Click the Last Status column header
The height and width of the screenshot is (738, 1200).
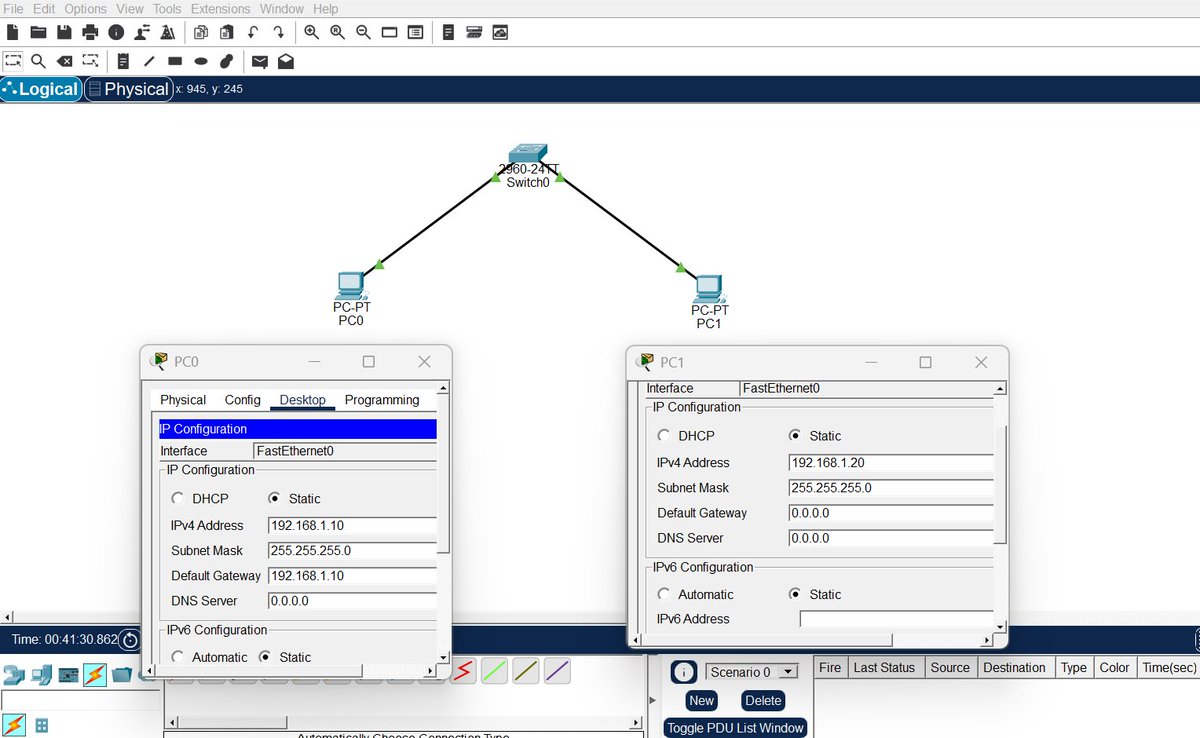tap(884, 668)
